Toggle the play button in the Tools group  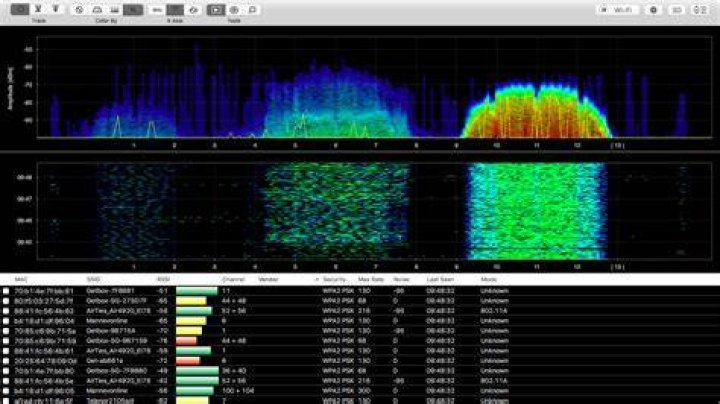[x=216, y=10]
